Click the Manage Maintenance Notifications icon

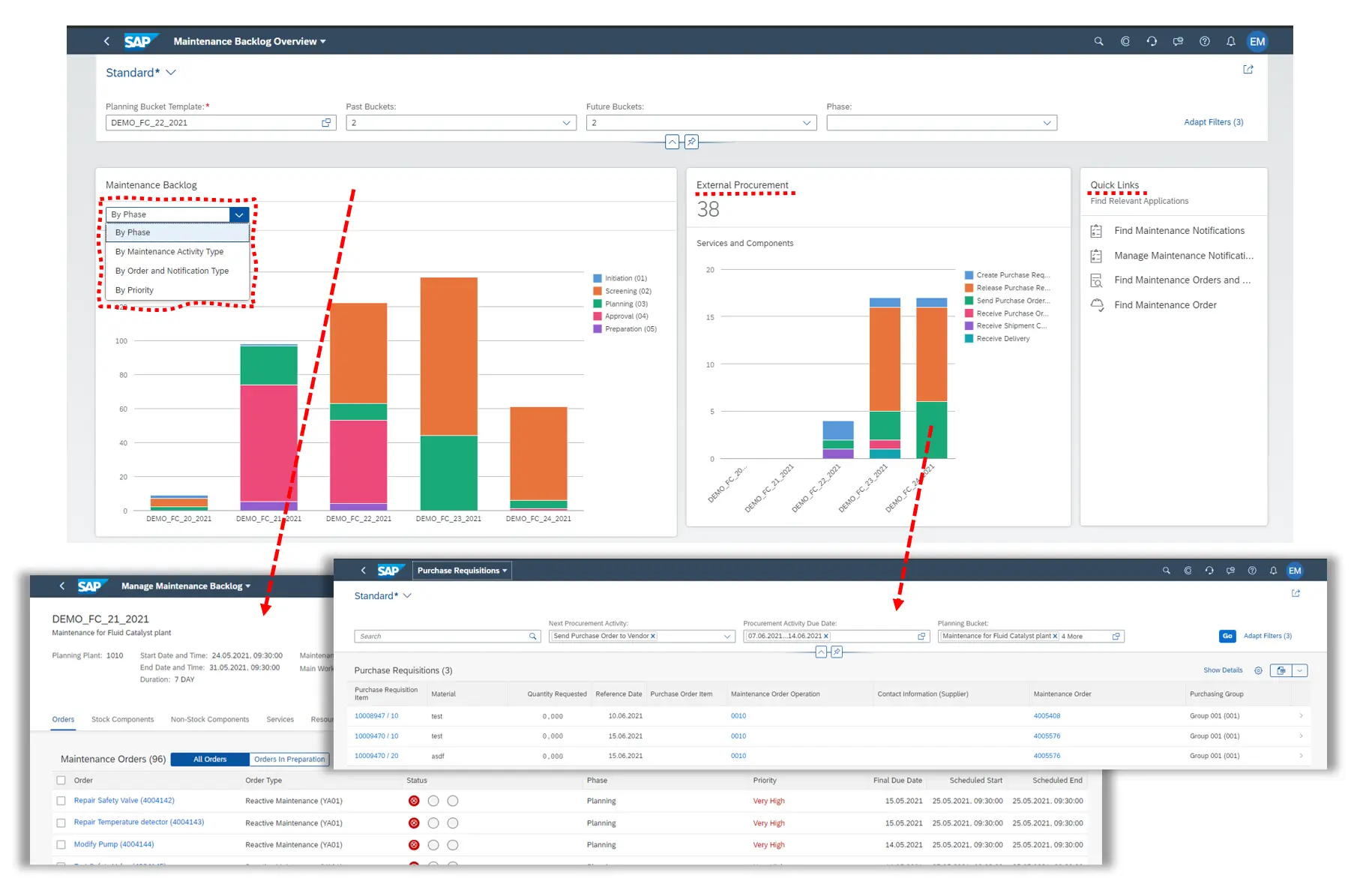[x=1096, y=256]
